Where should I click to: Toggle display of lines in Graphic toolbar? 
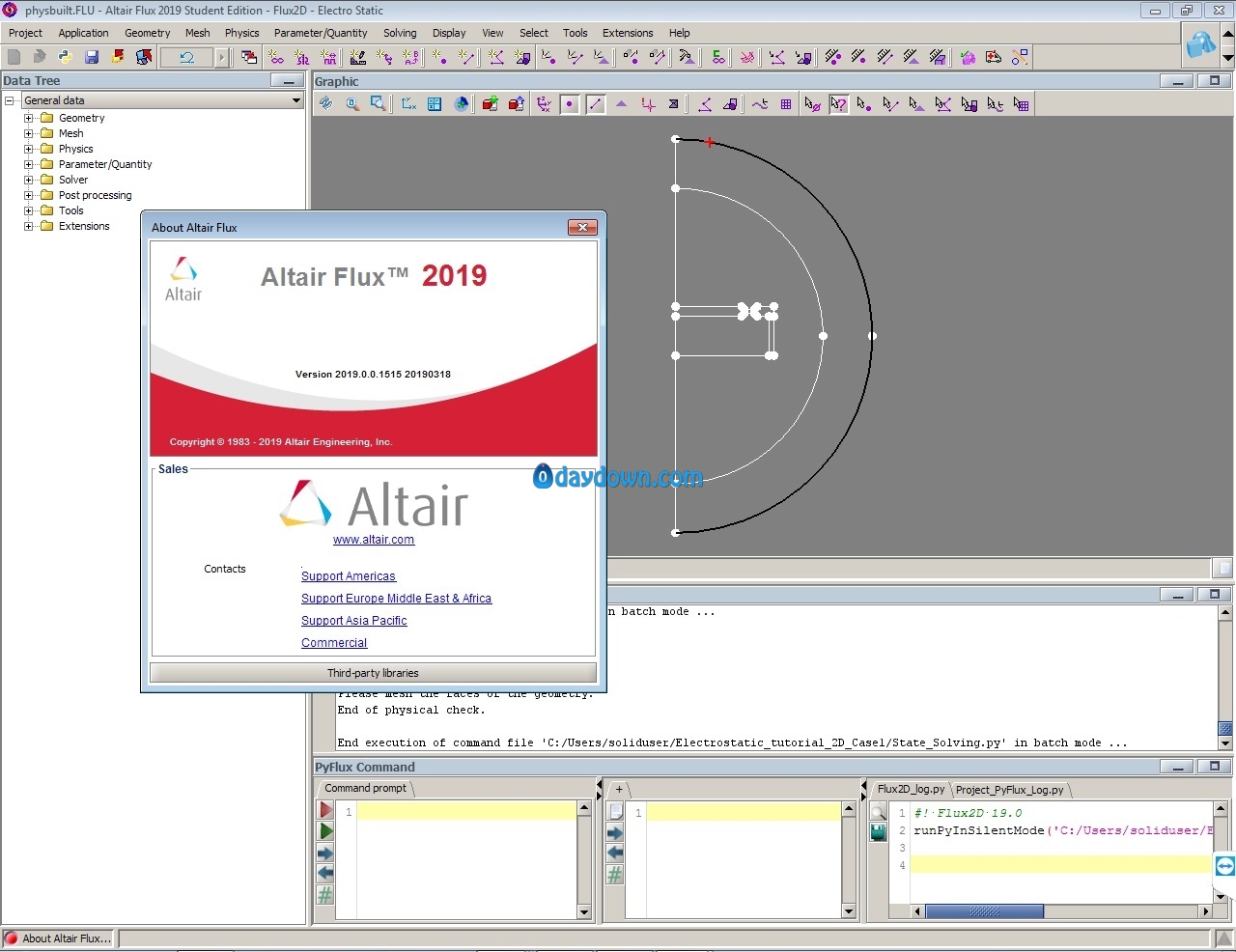[x=596, y=104]
